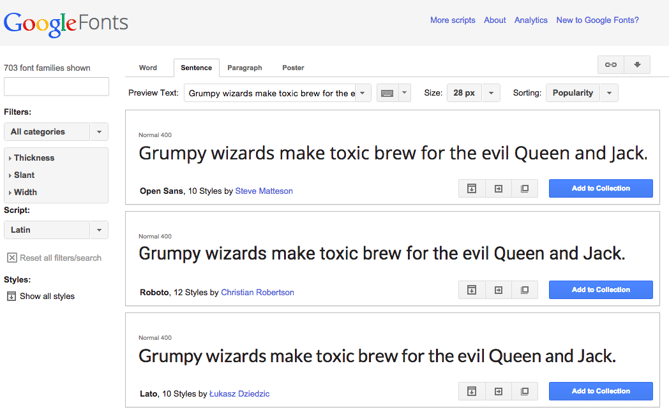669x410 pixels.
Task: Click the pop-out icon for Open Sans
Action: (525, 189)
